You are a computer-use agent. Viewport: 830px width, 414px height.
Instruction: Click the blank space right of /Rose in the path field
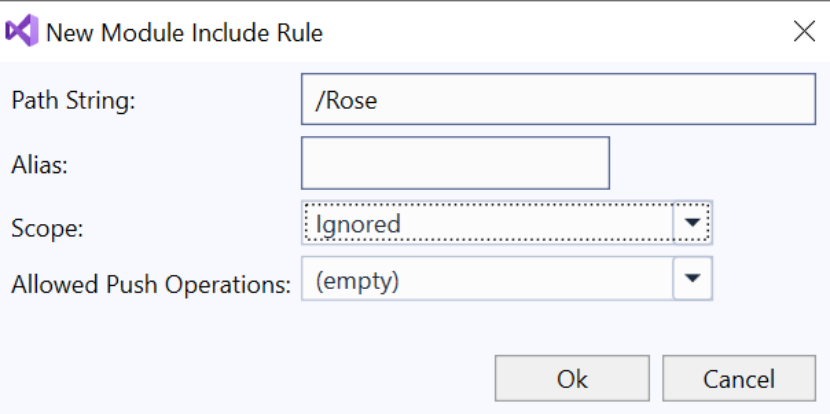pyautogui.click(x=593, y=100)
